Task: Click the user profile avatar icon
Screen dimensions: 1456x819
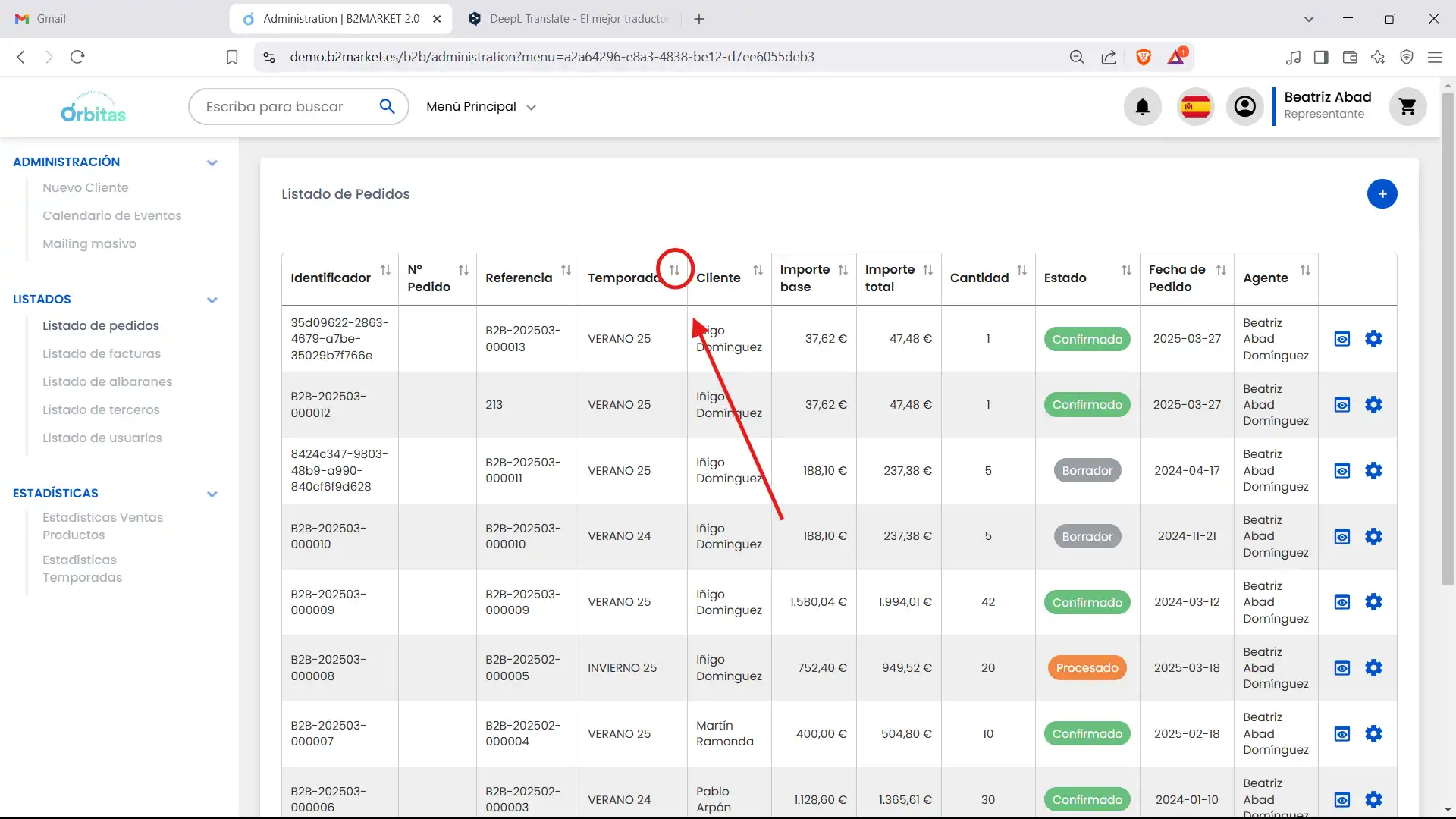Action: (x=1244, y=107)
